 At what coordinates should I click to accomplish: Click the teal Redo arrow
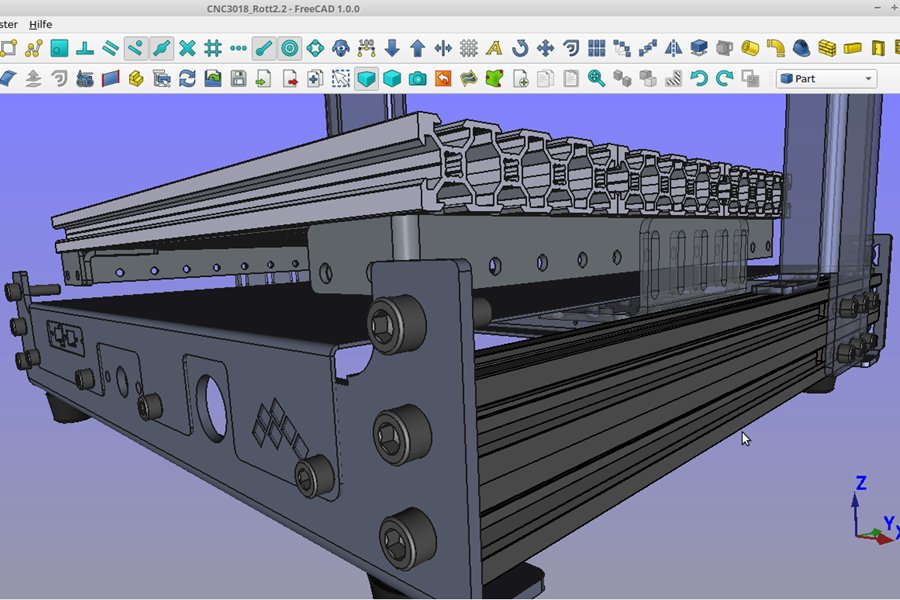[x=724, y=79]
